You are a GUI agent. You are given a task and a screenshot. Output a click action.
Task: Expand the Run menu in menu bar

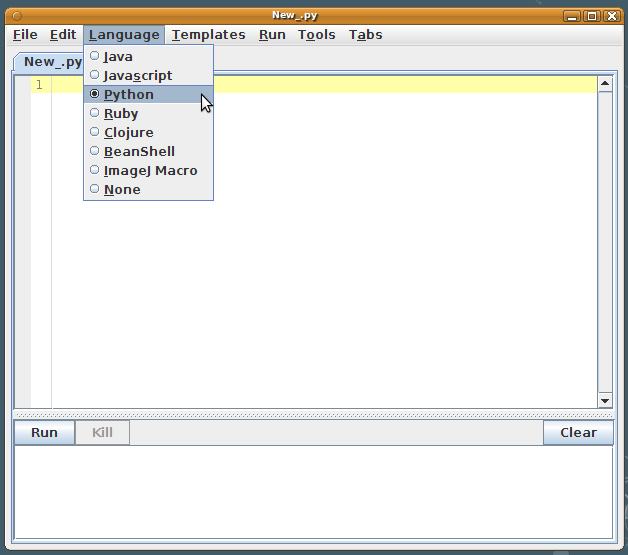pos(272,35)
